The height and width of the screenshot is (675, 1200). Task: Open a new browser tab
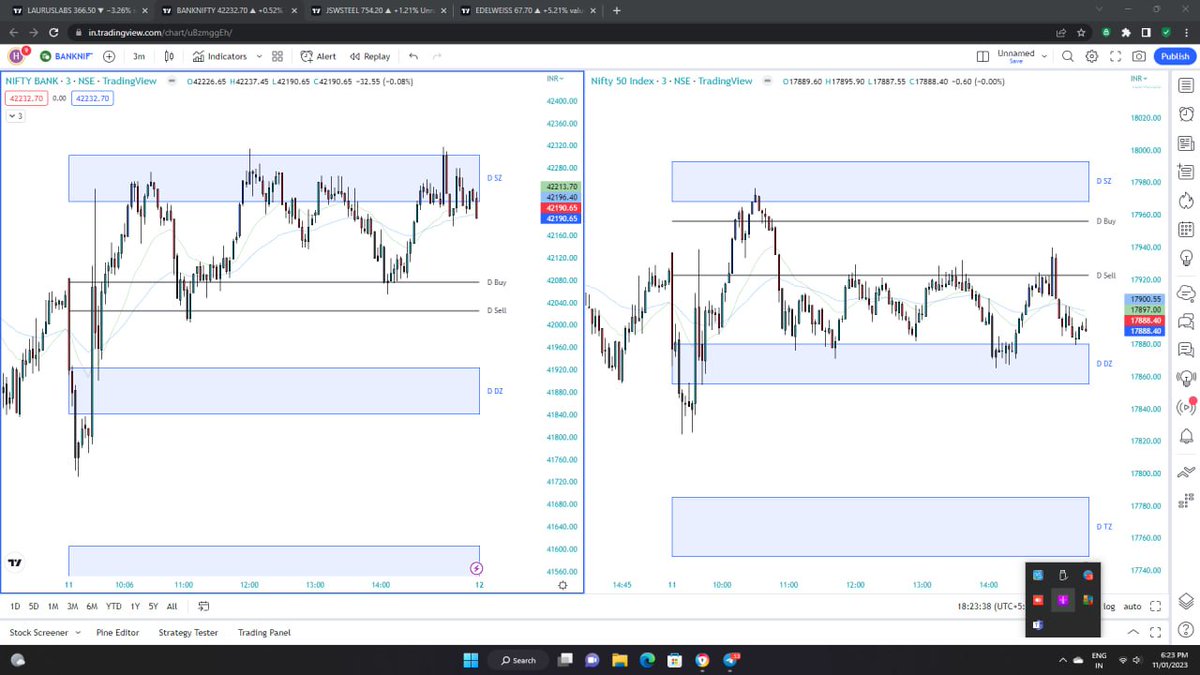(x=616, y=10)
